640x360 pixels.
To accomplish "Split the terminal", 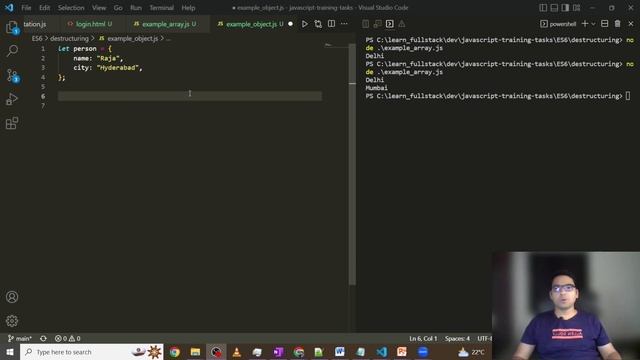I will (605, 24).
